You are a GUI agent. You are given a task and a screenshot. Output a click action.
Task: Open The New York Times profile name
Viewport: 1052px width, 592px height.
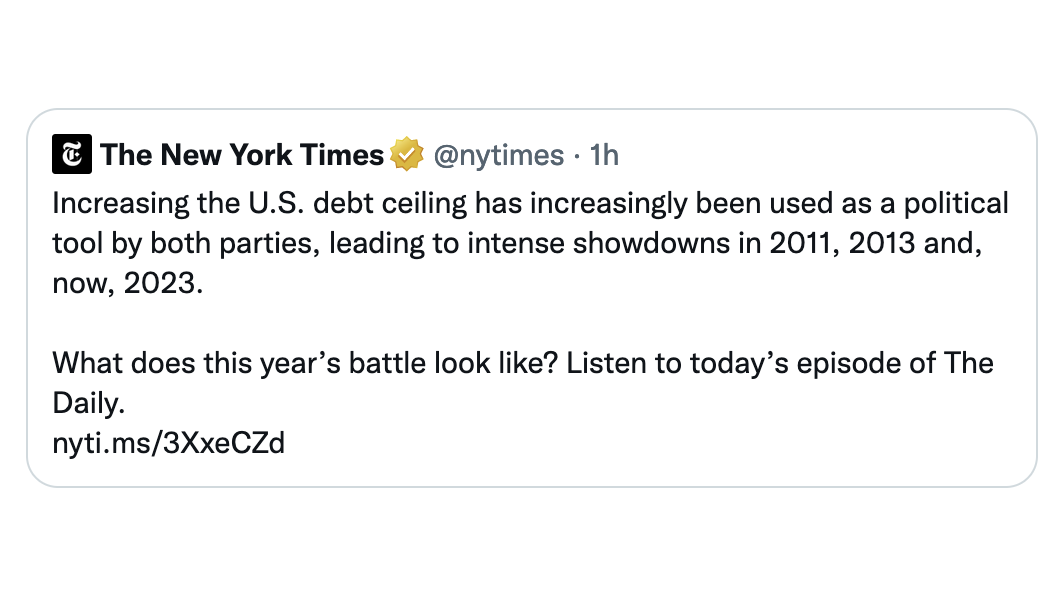point(242,155)
